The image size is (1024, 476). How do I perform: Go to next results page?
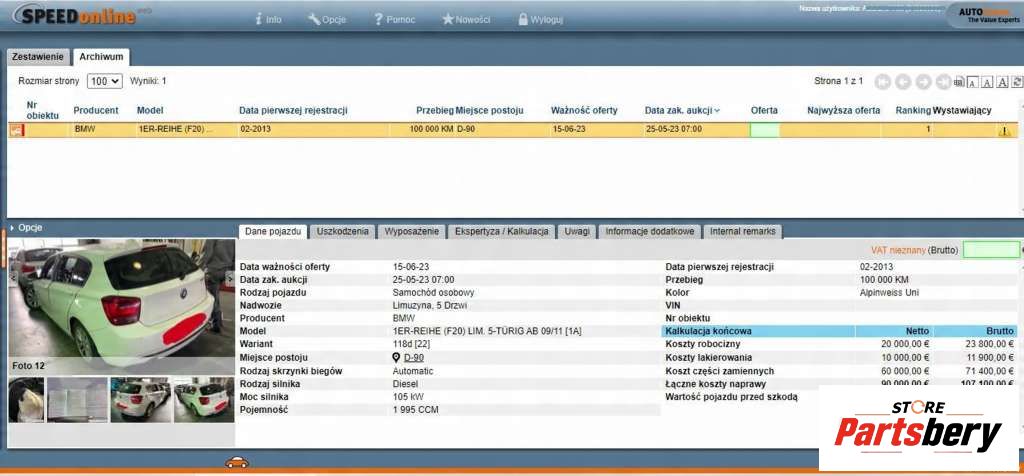pyautogui.click(x=923, y=82)
